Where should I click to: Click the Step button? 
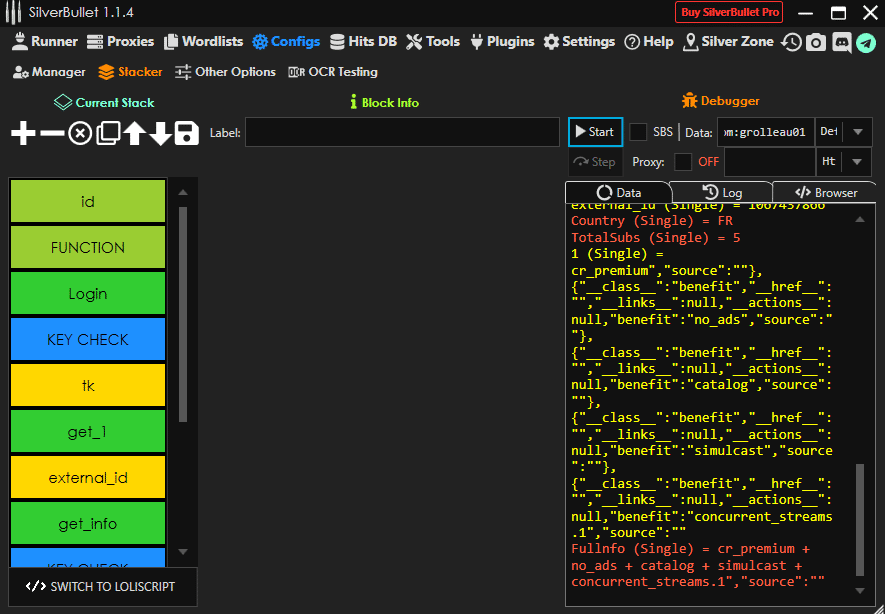pos(595,163)
